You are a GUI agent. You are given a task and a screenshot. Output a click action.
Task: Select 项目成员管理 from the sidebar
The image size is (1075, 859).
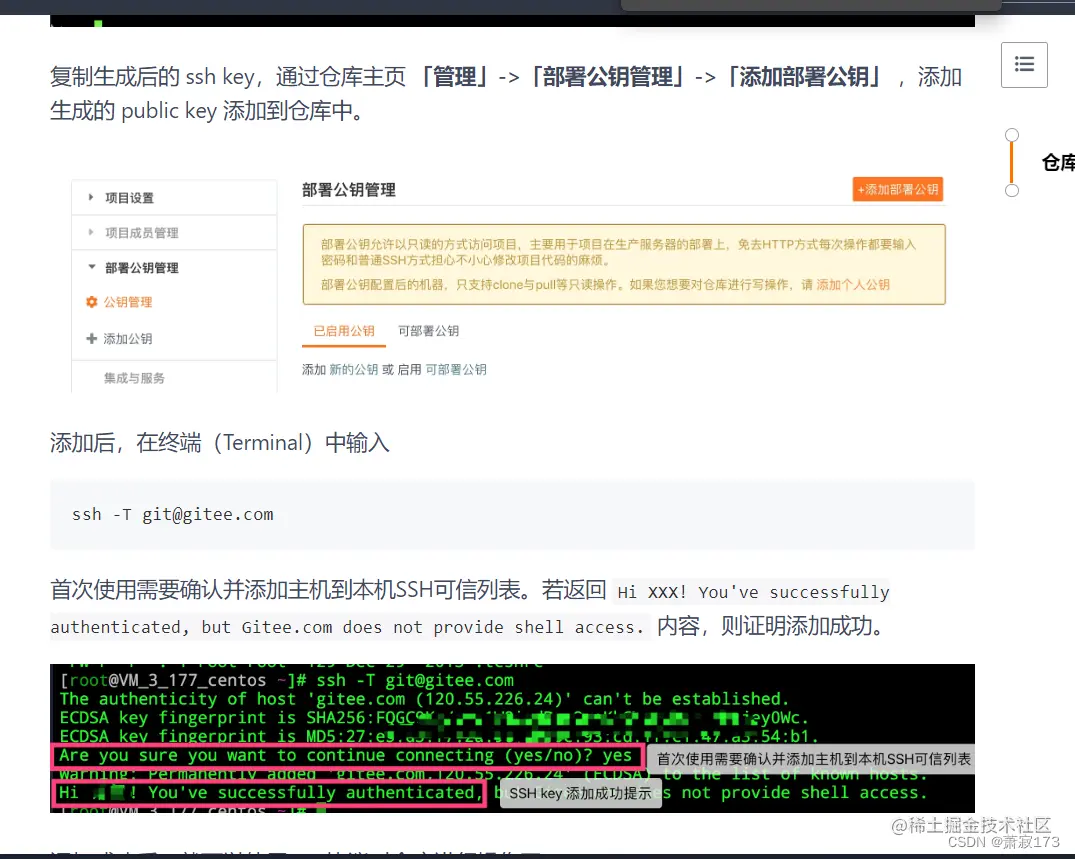[x=140, y=232]
